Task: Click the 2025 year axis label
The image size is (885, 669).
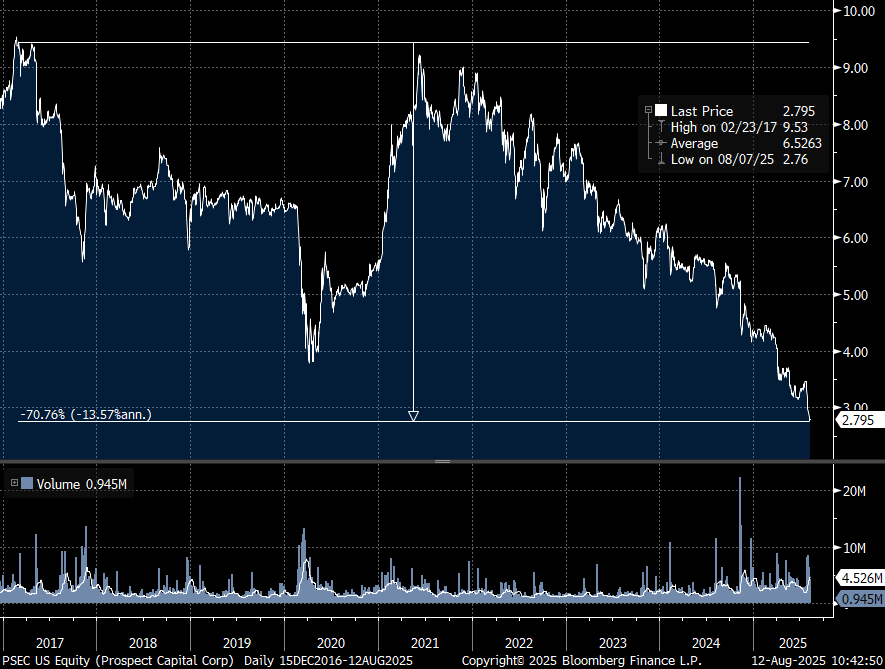Action: pos(793,643)
